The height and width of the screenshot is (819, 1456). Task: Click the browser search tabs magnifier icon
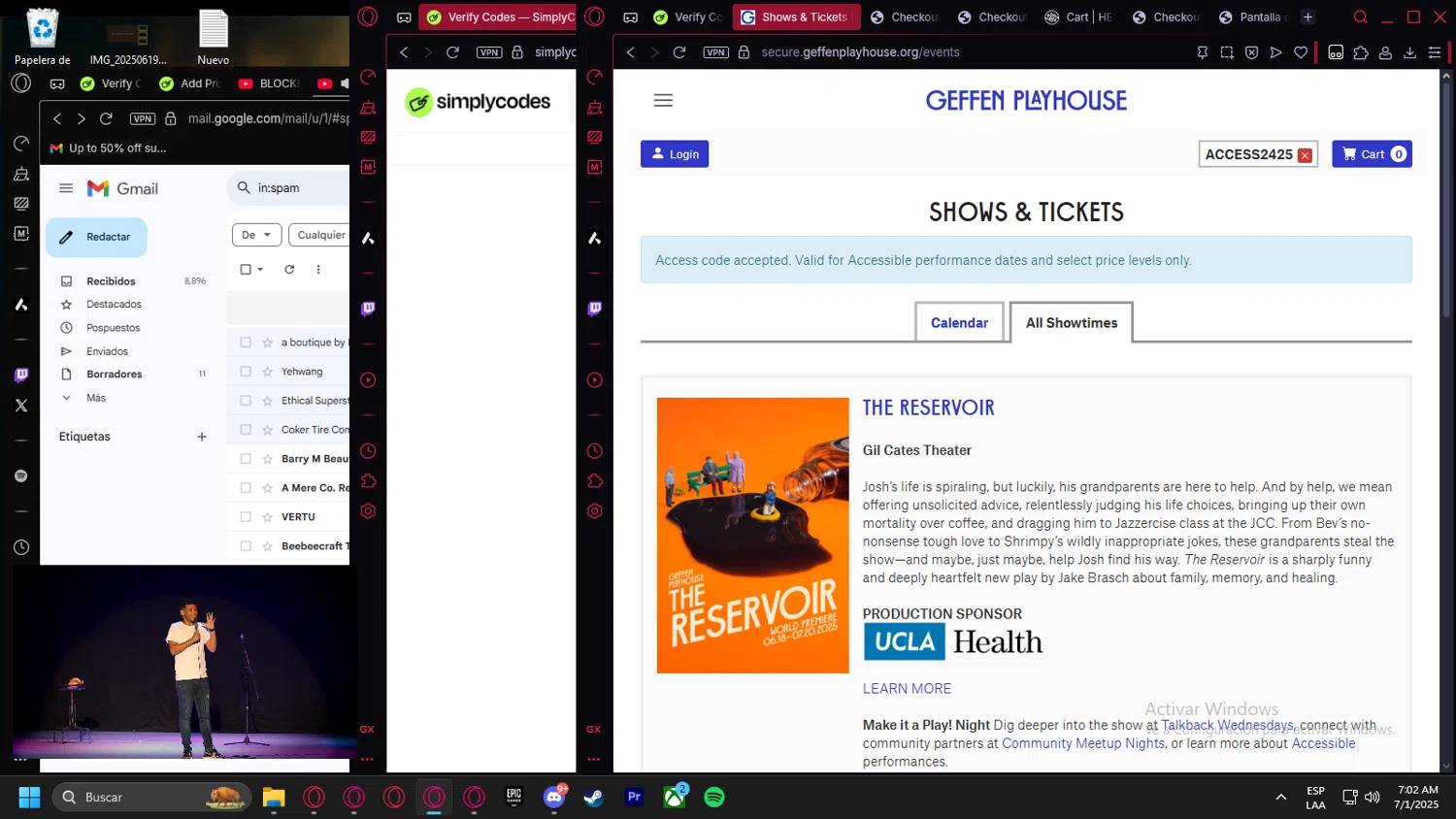(1361, 16)
